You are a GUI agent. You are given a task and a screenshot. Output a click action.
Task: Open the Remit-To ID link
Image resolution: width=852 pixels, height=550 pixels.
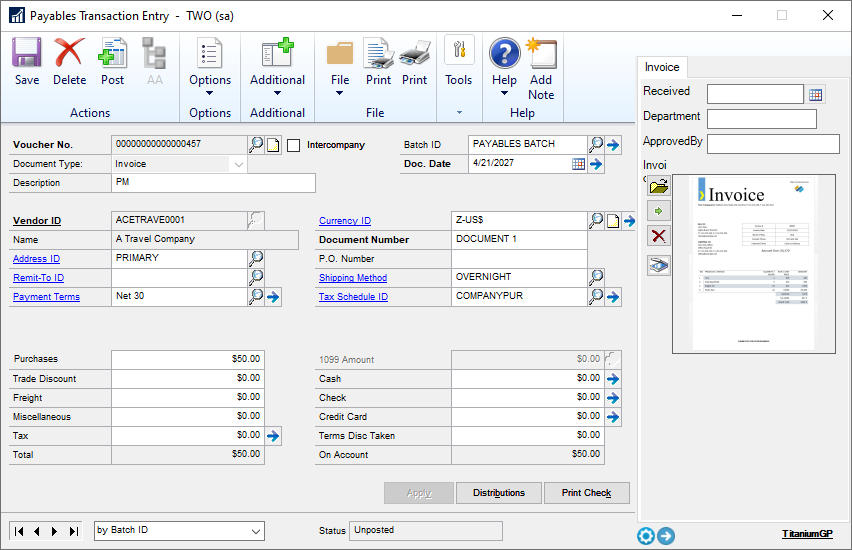click(39, 278)
